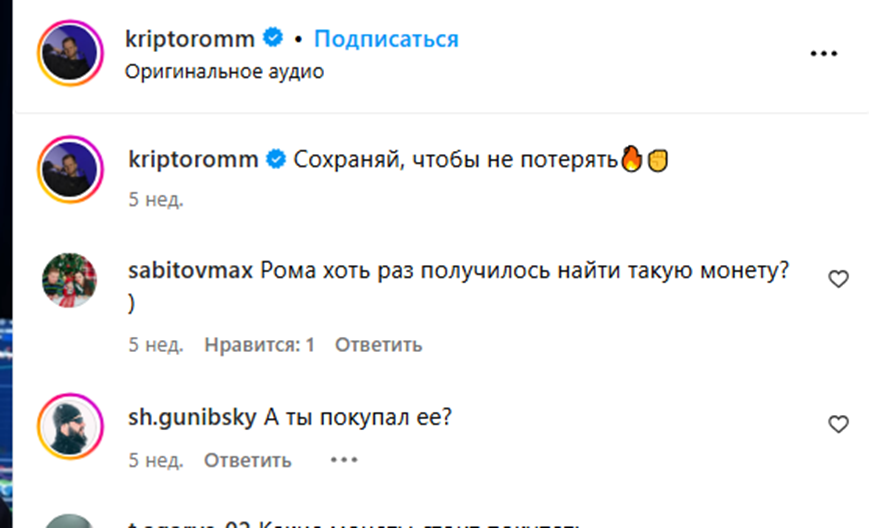Reply to sh.gunibsky comment via Ответить
This screenshot has width=869, height=528.
(248, 460)
